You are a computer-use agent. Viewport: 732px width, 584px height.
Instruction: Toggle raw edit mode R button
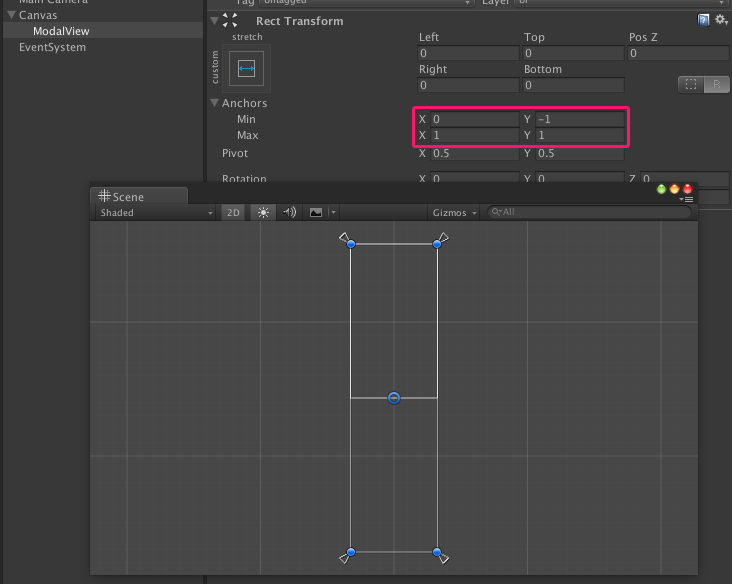[x=717, y=84]
